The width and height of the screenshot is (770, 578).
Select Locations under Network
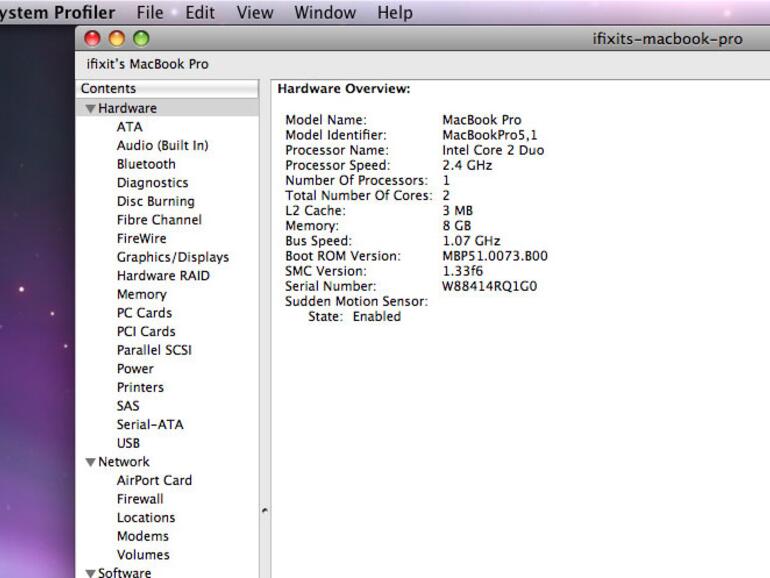(x=146, y=518)
